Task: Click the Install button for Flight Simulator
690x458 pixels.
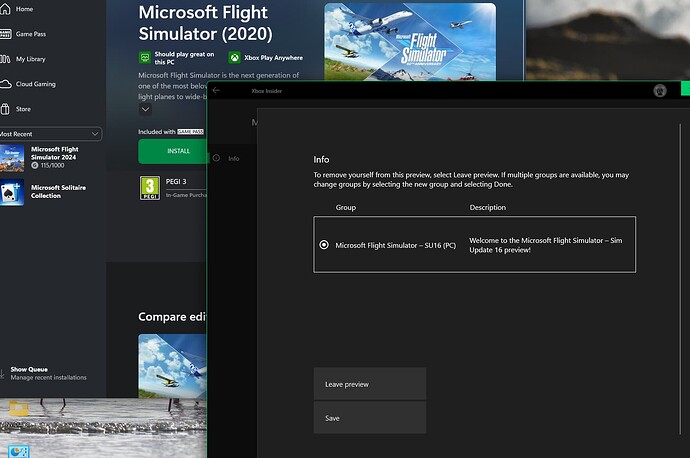Action: coord(173,151)
